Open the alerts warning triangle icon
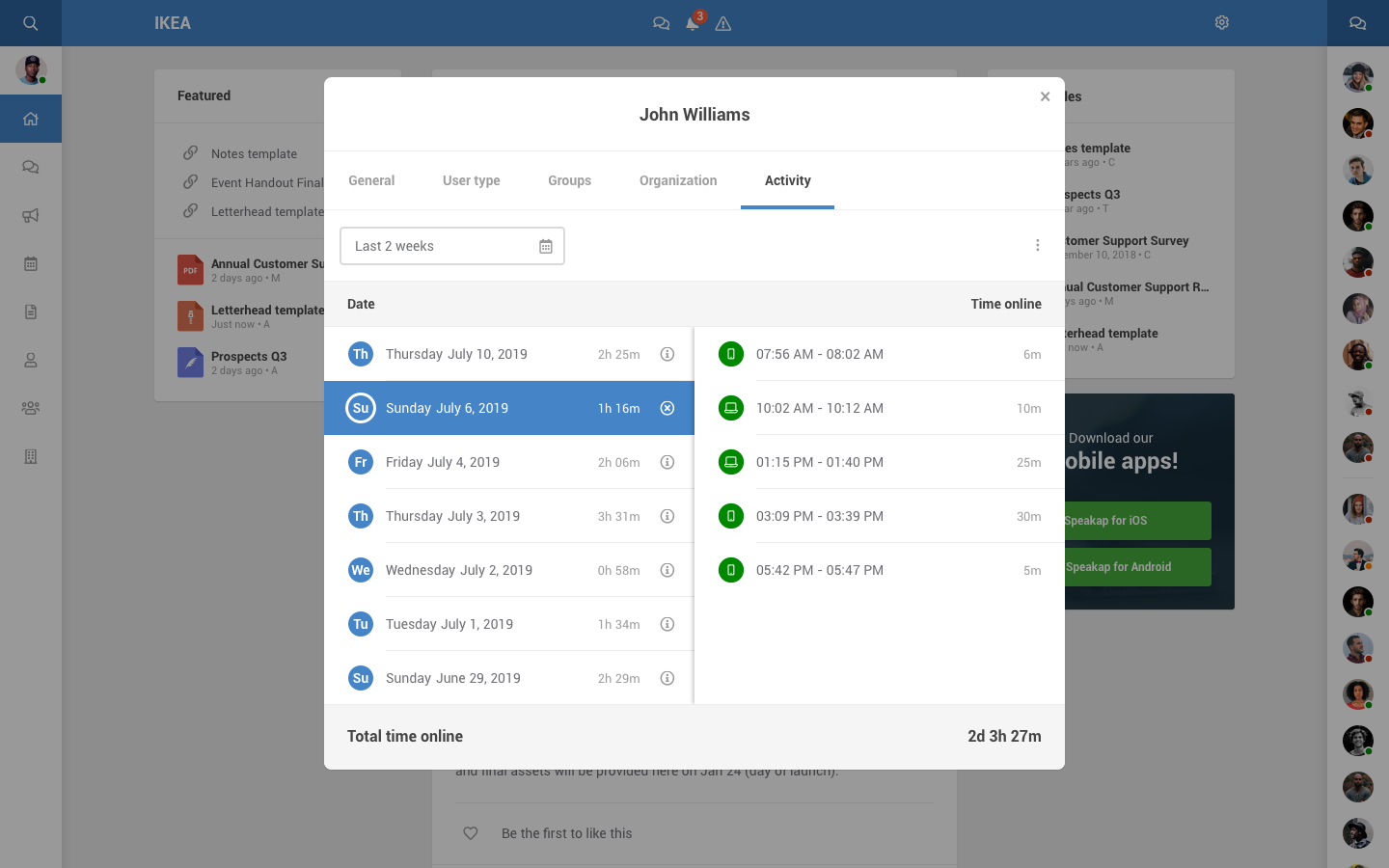Image resolution: width=1389 pixels, height=868 pixels. point(723,23)
